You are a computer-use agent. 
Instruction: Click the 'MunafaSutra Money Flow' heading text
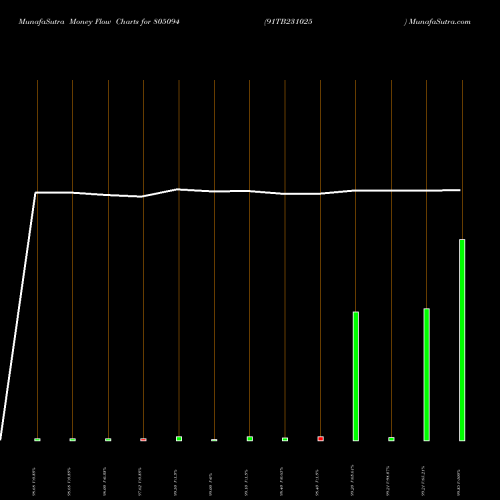tap(65, 22)
